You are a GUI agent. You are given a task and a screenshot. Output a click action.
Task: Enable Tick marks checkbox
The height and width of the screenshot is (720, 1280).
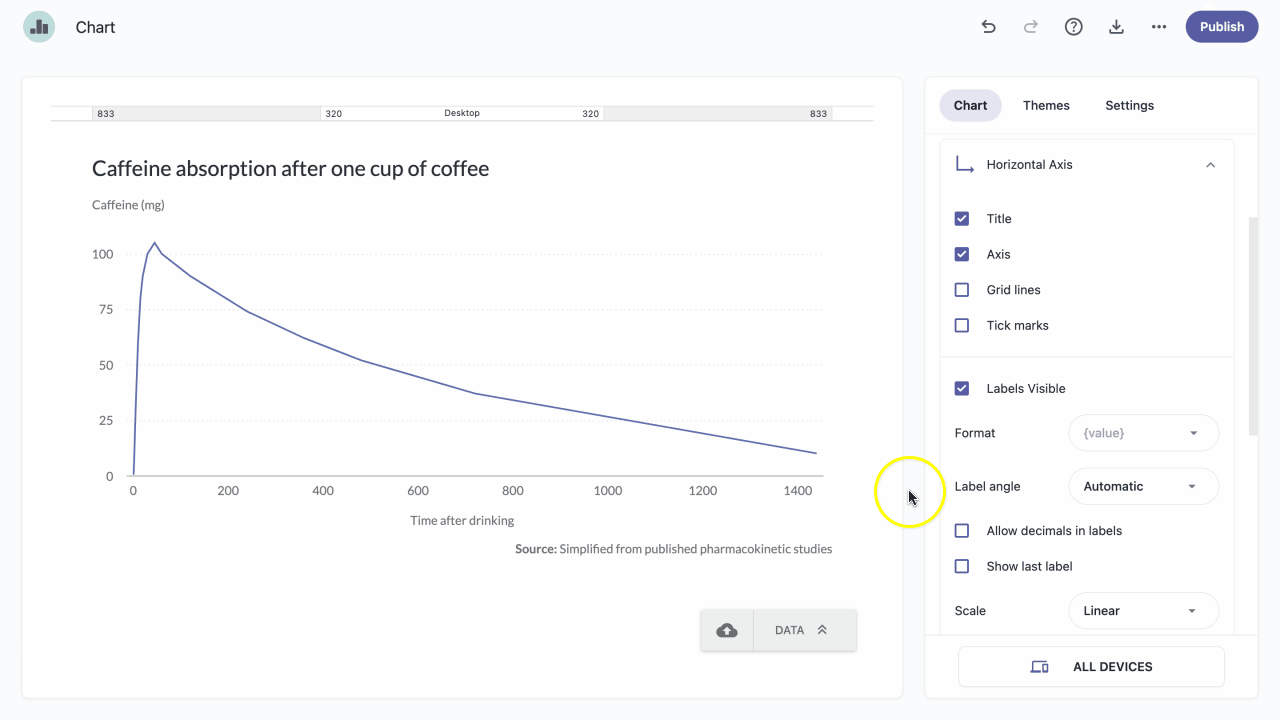tap(962, 325)
